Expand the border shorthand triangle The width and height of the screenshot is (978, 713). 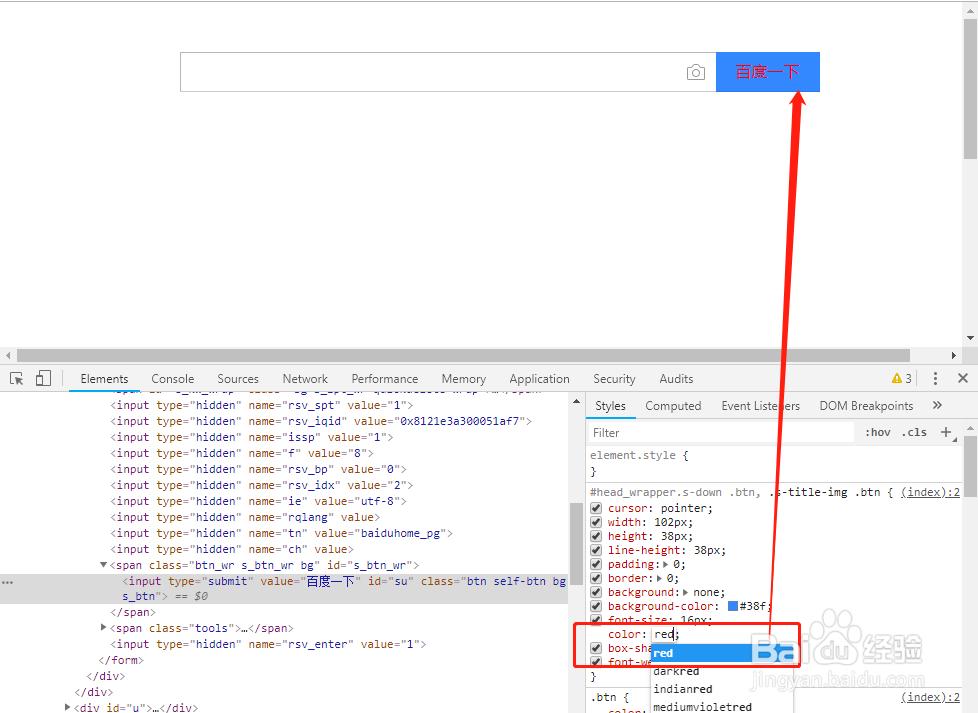point(660,578)
